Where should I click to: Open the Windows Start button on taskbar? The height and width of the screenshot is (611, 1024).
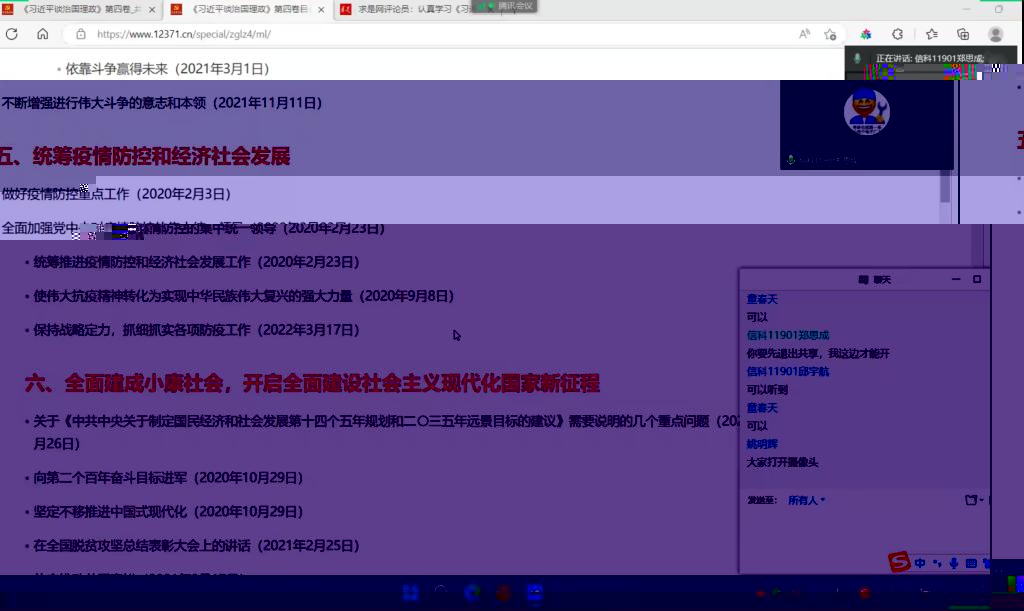(410, 594)
